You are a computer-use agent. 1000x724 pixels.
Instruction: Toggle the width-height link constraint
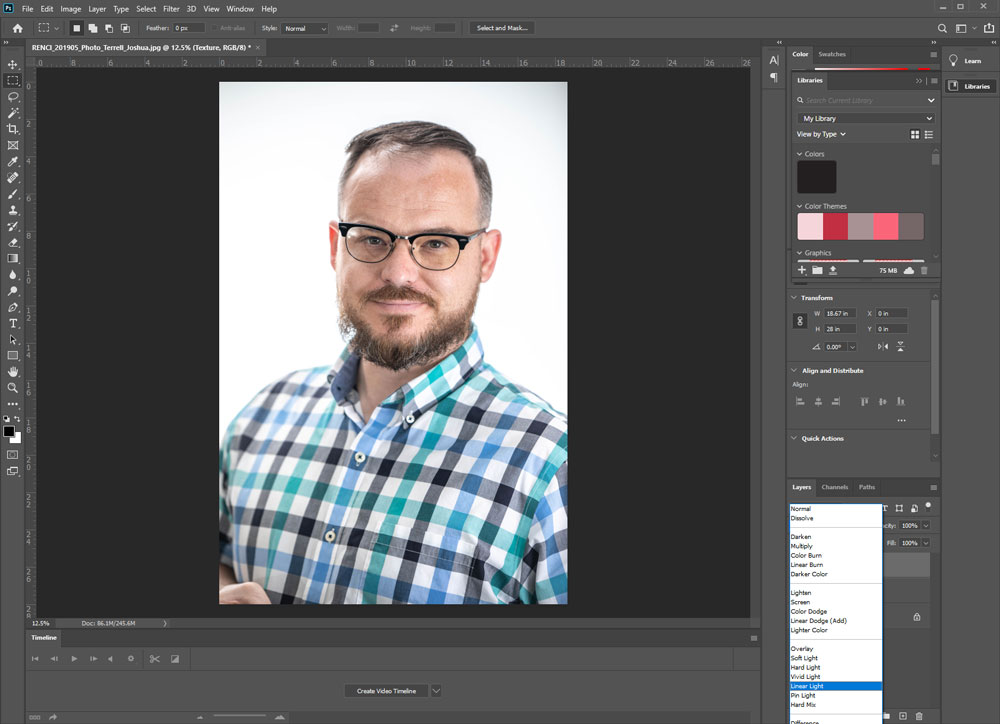pyautogui.click(x=799, y=321)
